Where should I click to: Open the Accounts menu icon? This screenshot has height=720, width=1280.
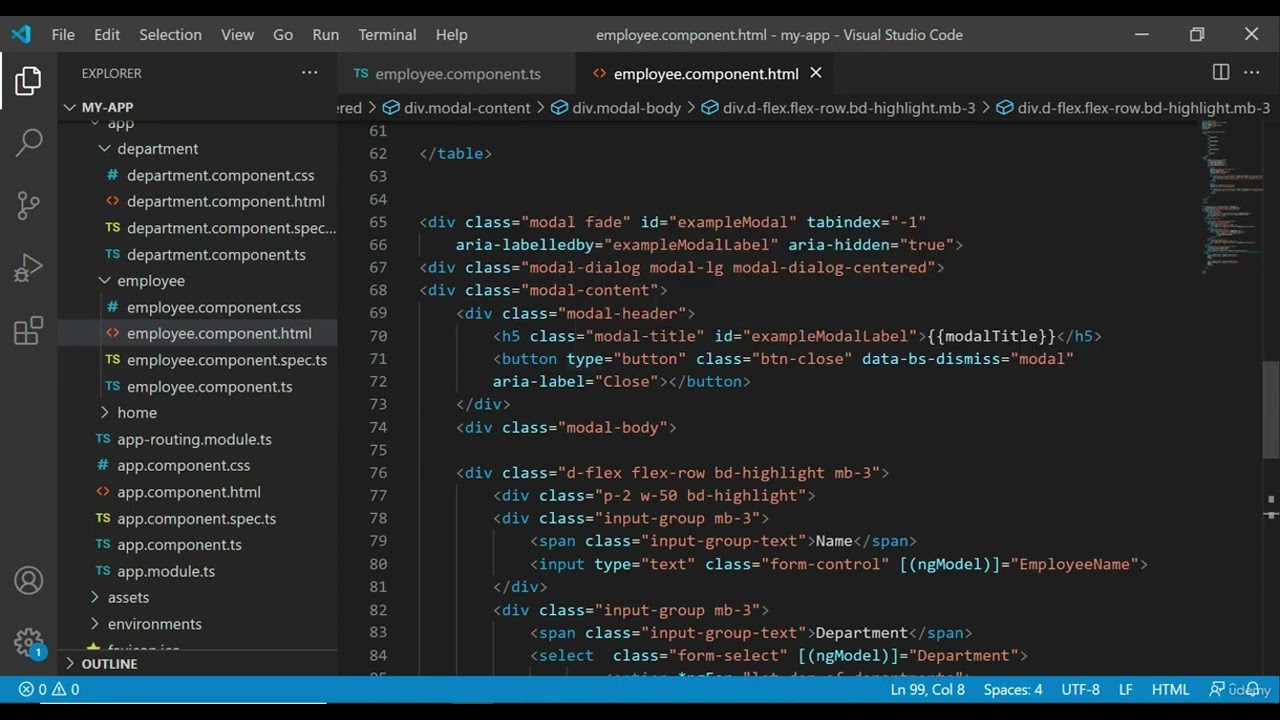pyautogui.click(x=28, y=581)
